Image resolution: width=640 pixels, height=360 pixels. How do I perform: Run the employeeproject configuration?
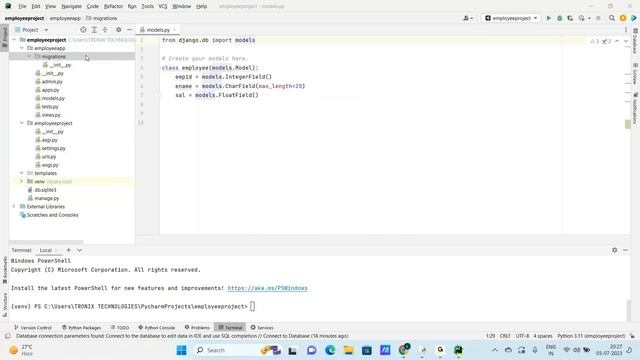[x=549, y=18]
